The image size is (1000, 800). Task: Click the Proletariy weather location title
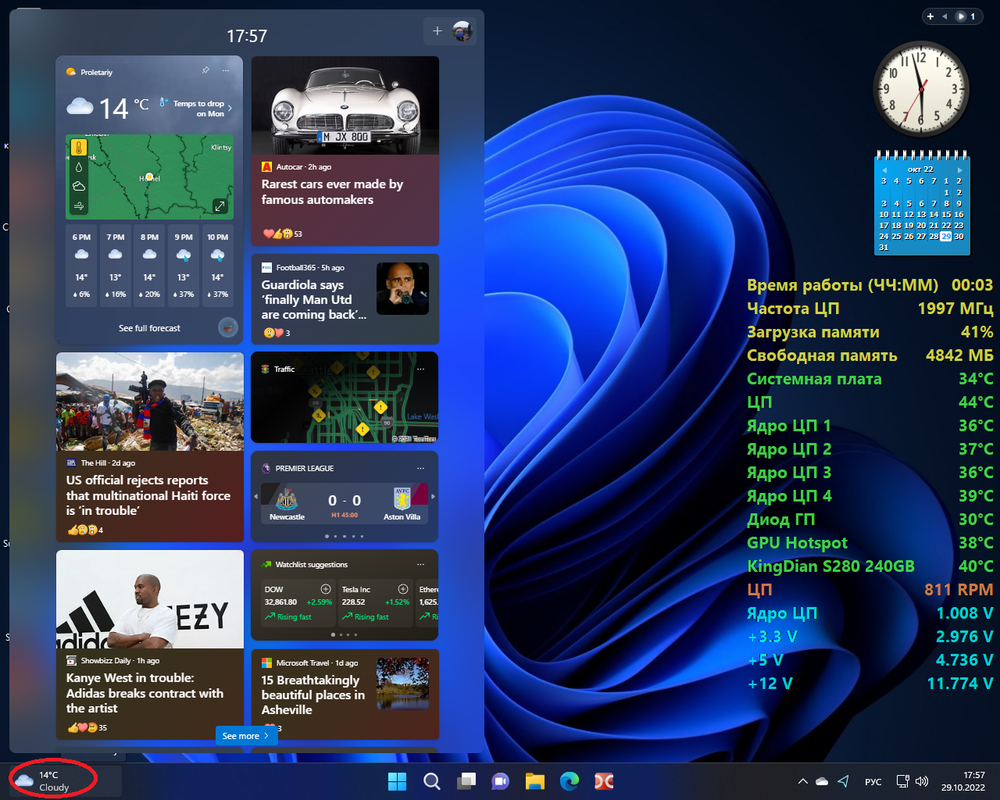96,72
